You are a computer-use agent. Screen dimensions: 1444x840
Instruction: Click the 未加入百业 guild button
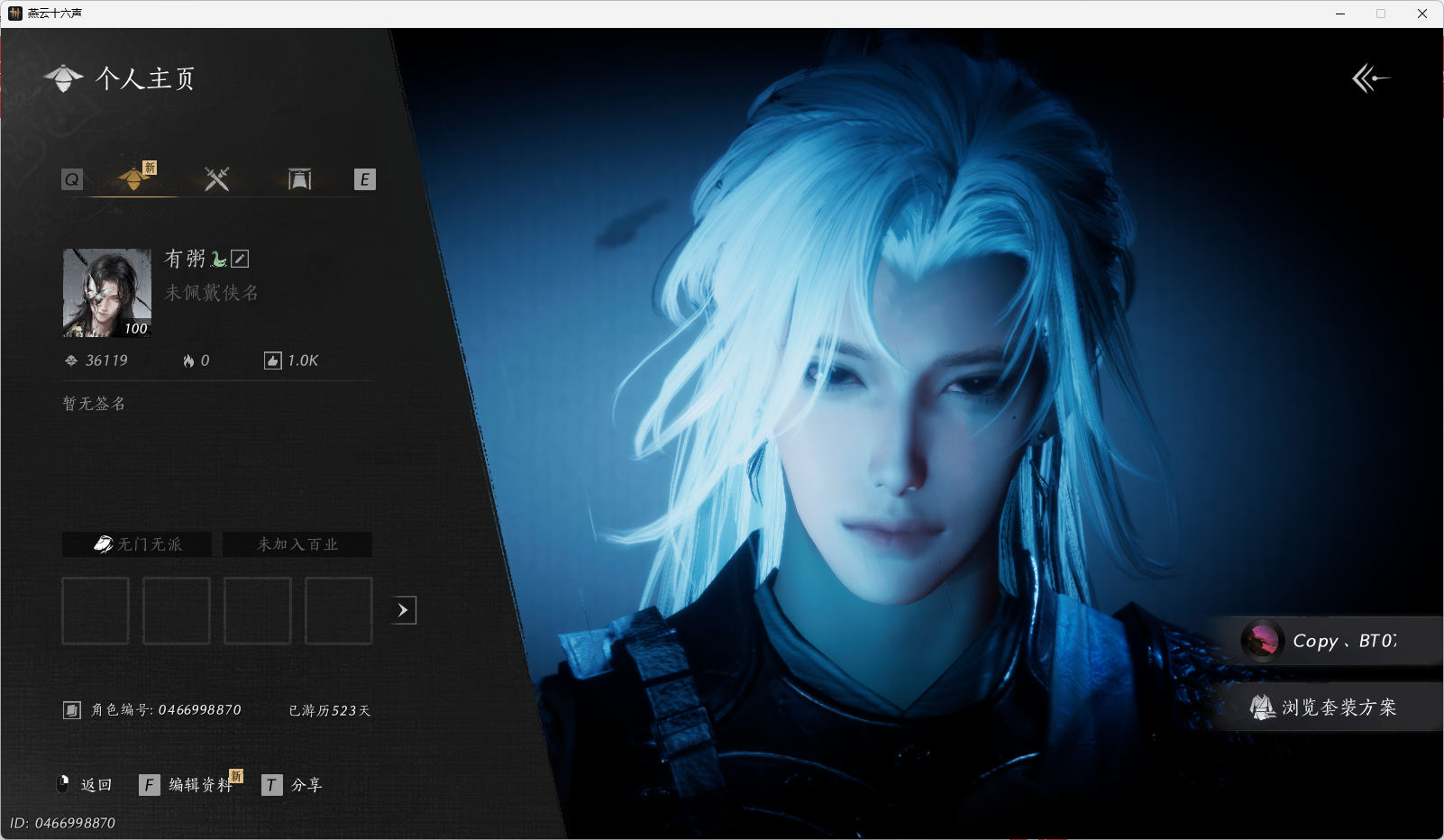tap(297, 544)
